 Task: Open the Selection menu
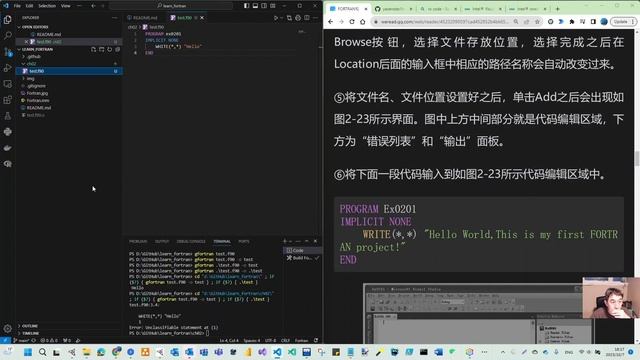(47, 6)
